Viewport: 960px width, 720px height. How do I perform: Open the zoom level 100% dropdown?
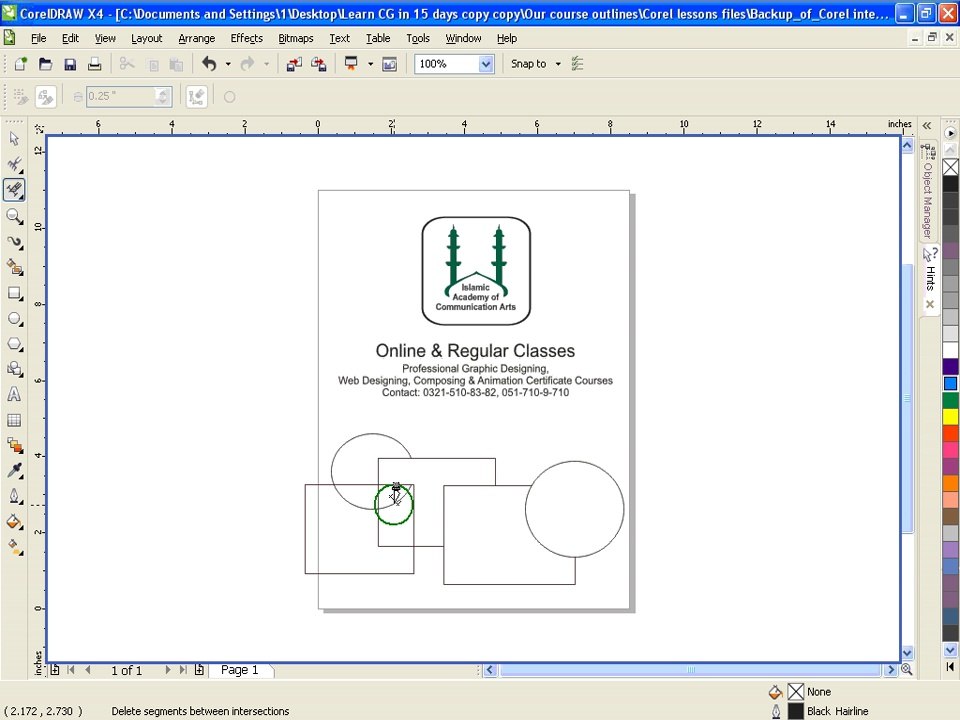tap(486, 64)
